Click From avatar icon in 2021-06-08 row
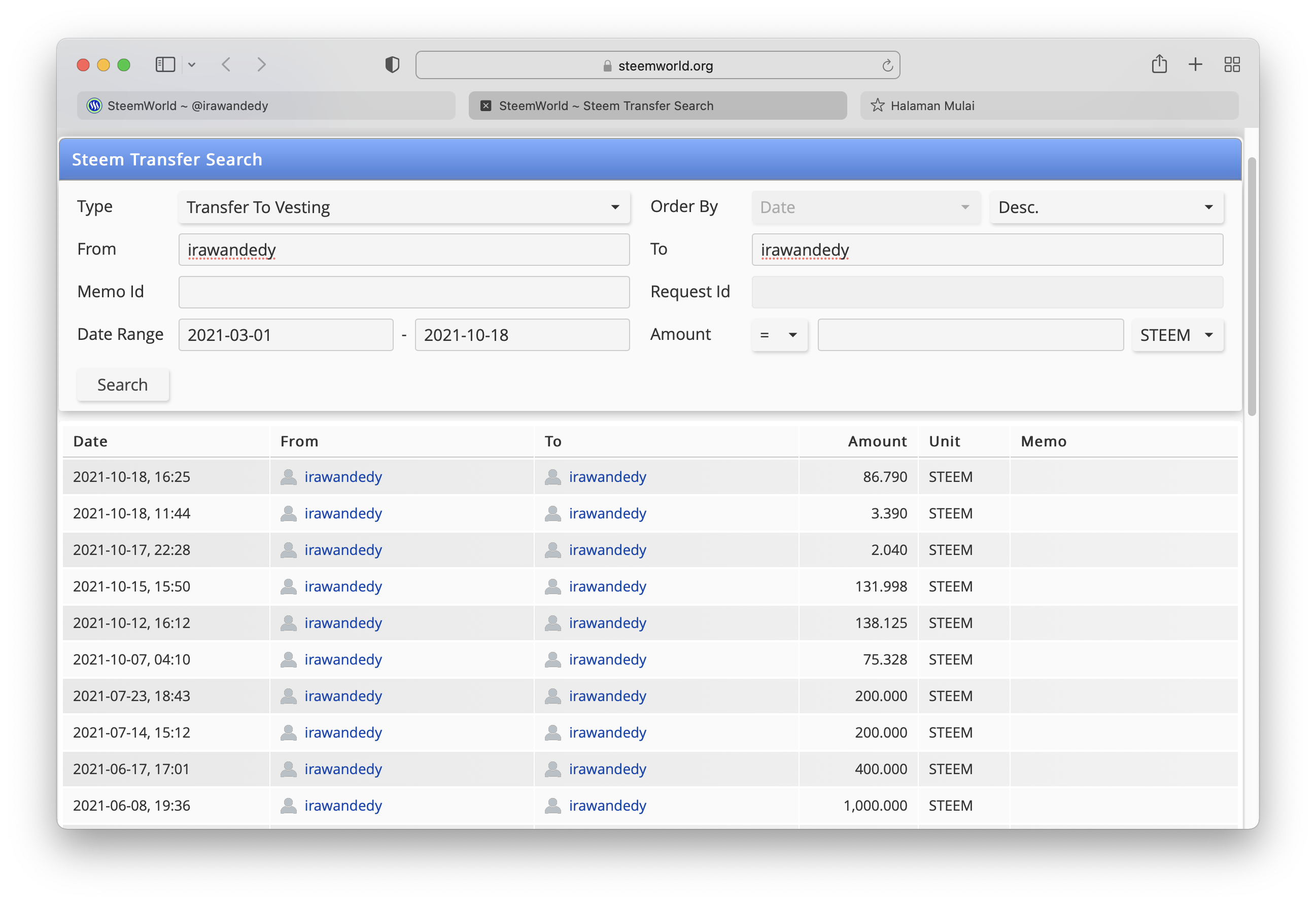1316x904 pixels. click(288, 806)
